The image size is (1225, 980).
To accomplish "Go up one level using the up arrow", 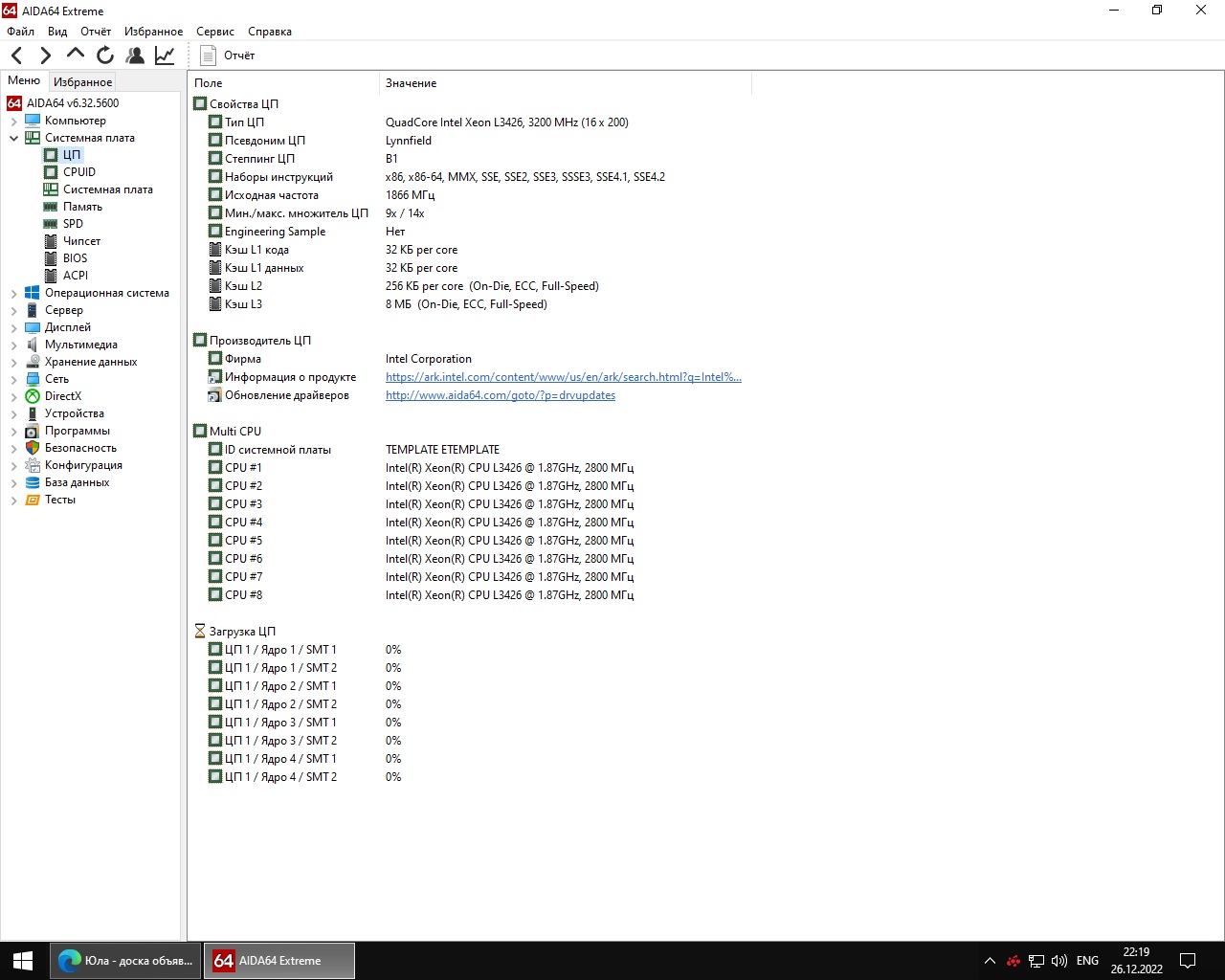I will pos(76,56).
